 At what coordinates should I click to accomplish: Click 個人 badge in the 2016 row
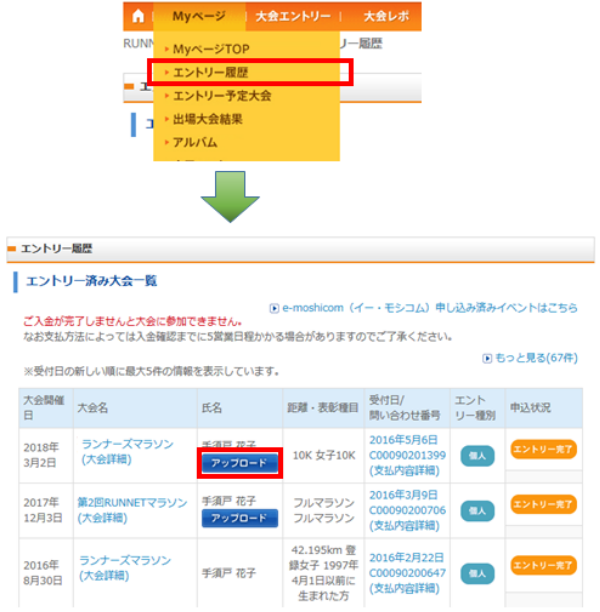click(478, 573)
